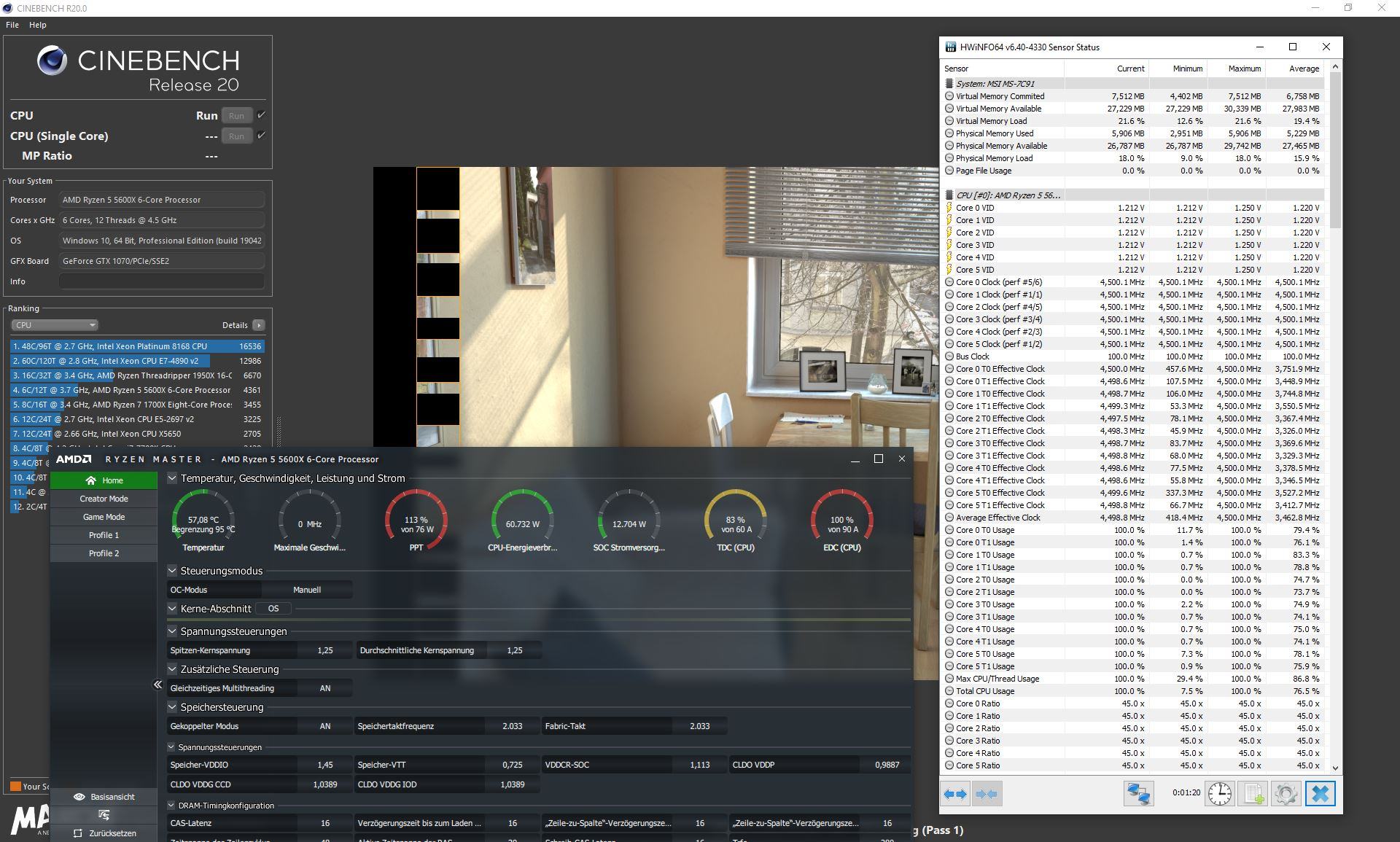Image resolution: width=1400 pixels, height=842 pixels.
Task: Click the Ryzen Master Home house icon
Action: click(x=90, y=480)
